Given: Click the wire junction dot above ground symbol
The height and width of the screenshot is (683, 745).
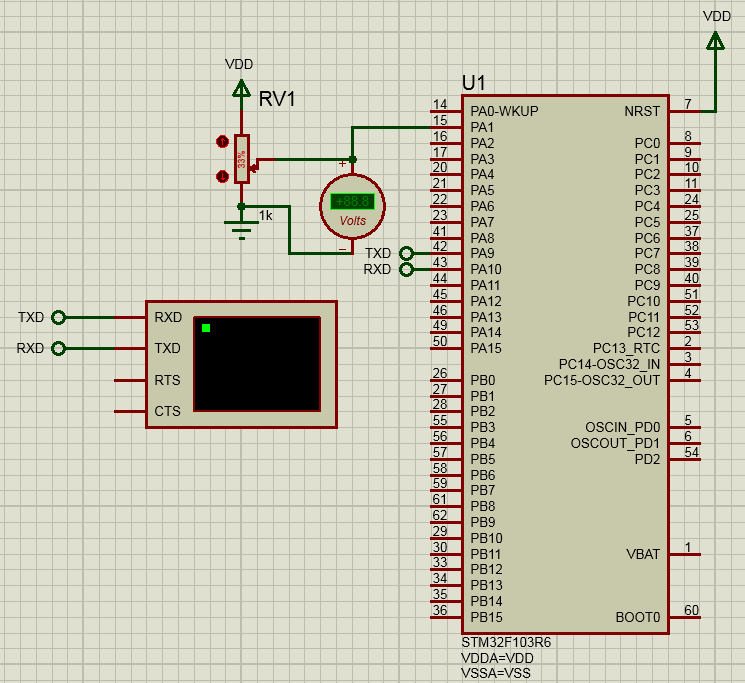Looking at the screenshot, I should [241, 206].
